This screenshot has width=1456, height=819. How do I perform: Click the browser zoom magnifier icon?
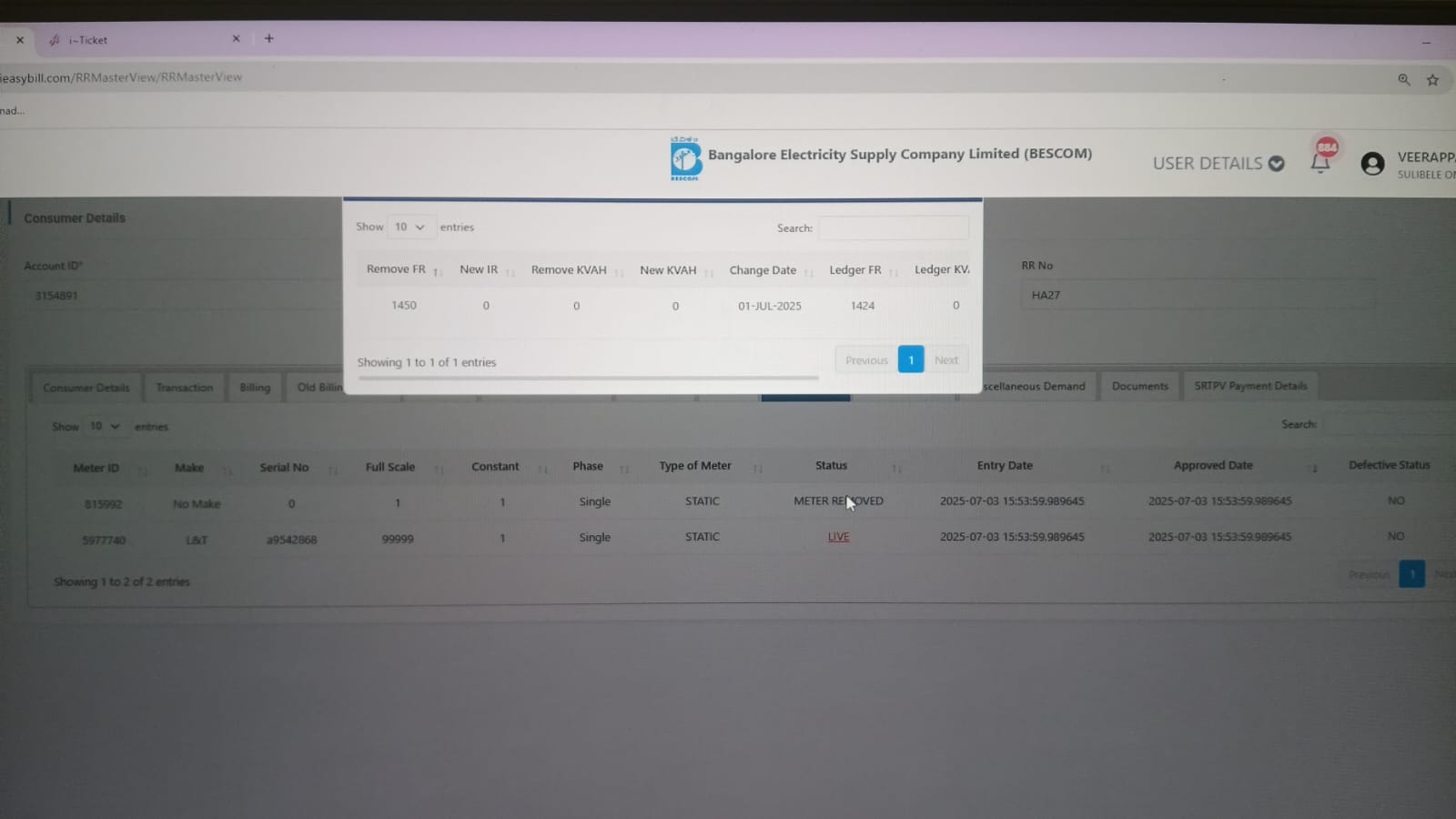coord(1404,80)
